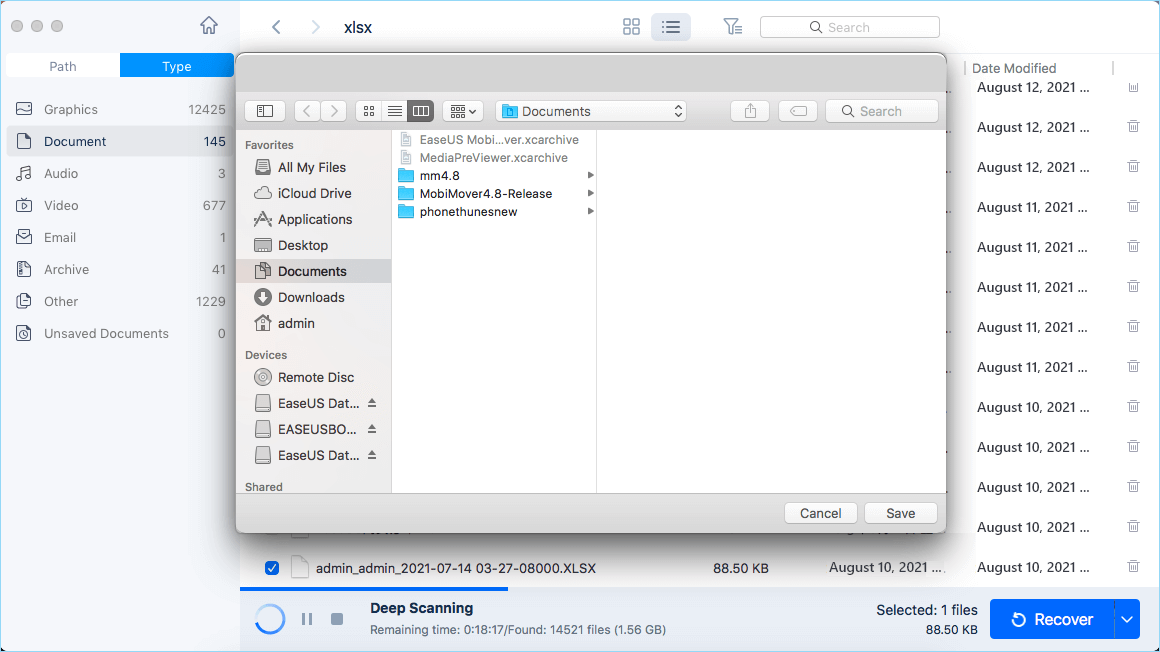Switch to the thumbnail grid view in the main toolbar
Viewport: 1160px width, 652px height.
pyautogui.click(x=631, y=27)
